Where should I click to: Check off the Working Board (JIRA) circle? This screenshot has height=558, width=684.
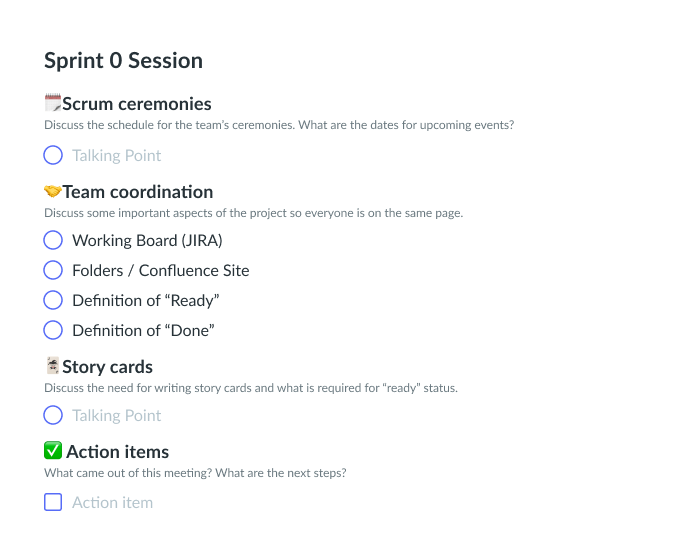pos(53,240)
